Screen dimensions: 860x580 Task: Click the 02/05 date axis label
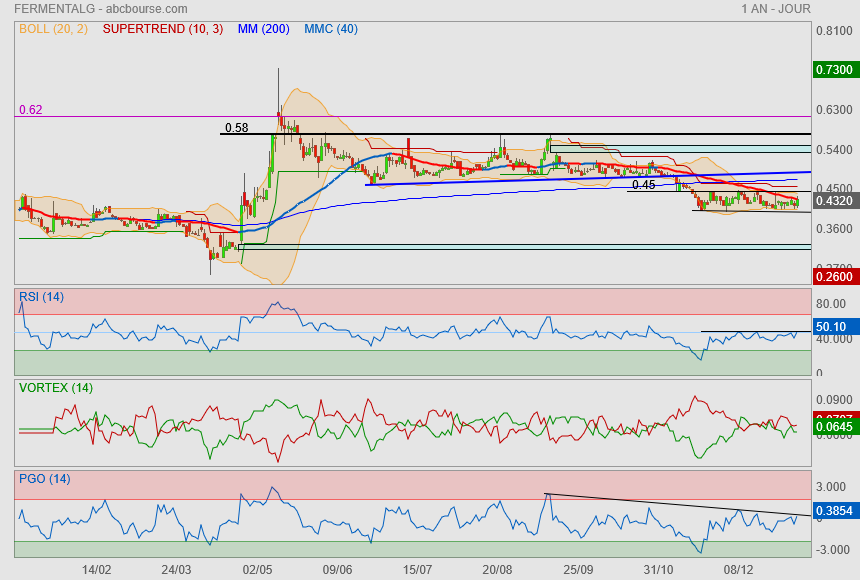click(x=257, y=570)
